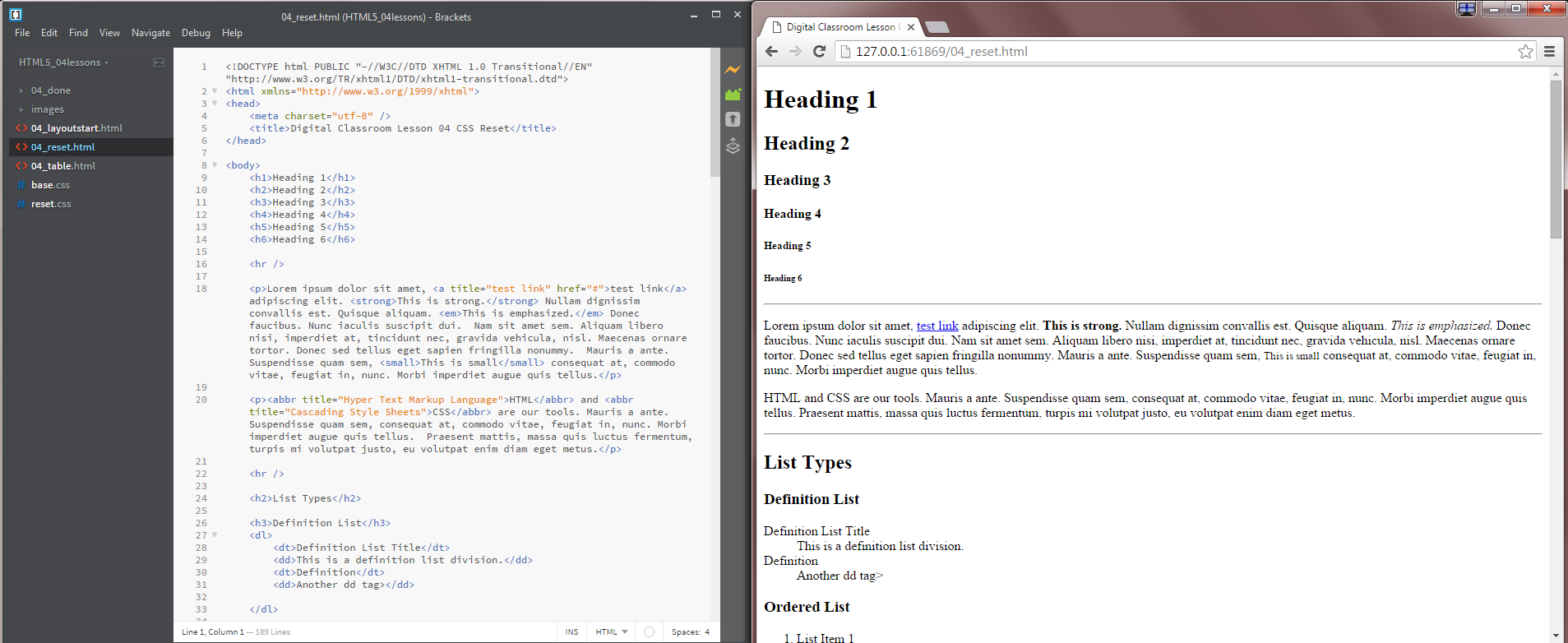Reload the browser page
This screenshot has height=643, width=1568.
coord(819,51)
